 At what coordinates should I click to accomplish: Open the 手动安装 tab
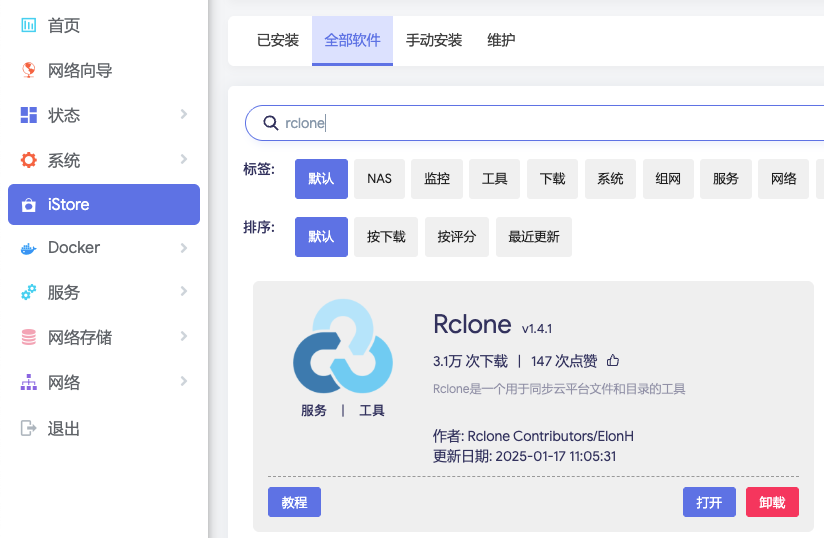tap(434, 41)
